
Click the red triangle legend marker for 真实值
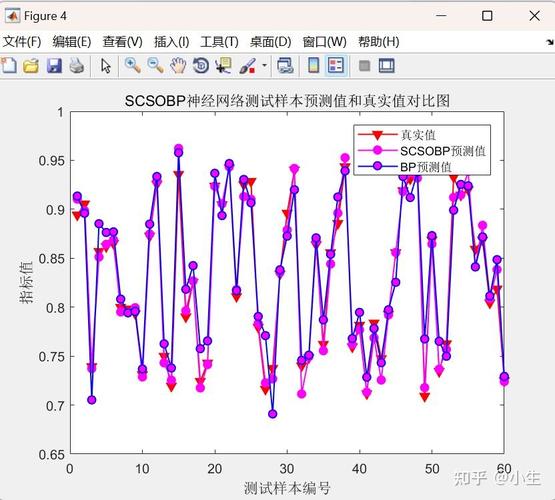click(x=377, y=135)
